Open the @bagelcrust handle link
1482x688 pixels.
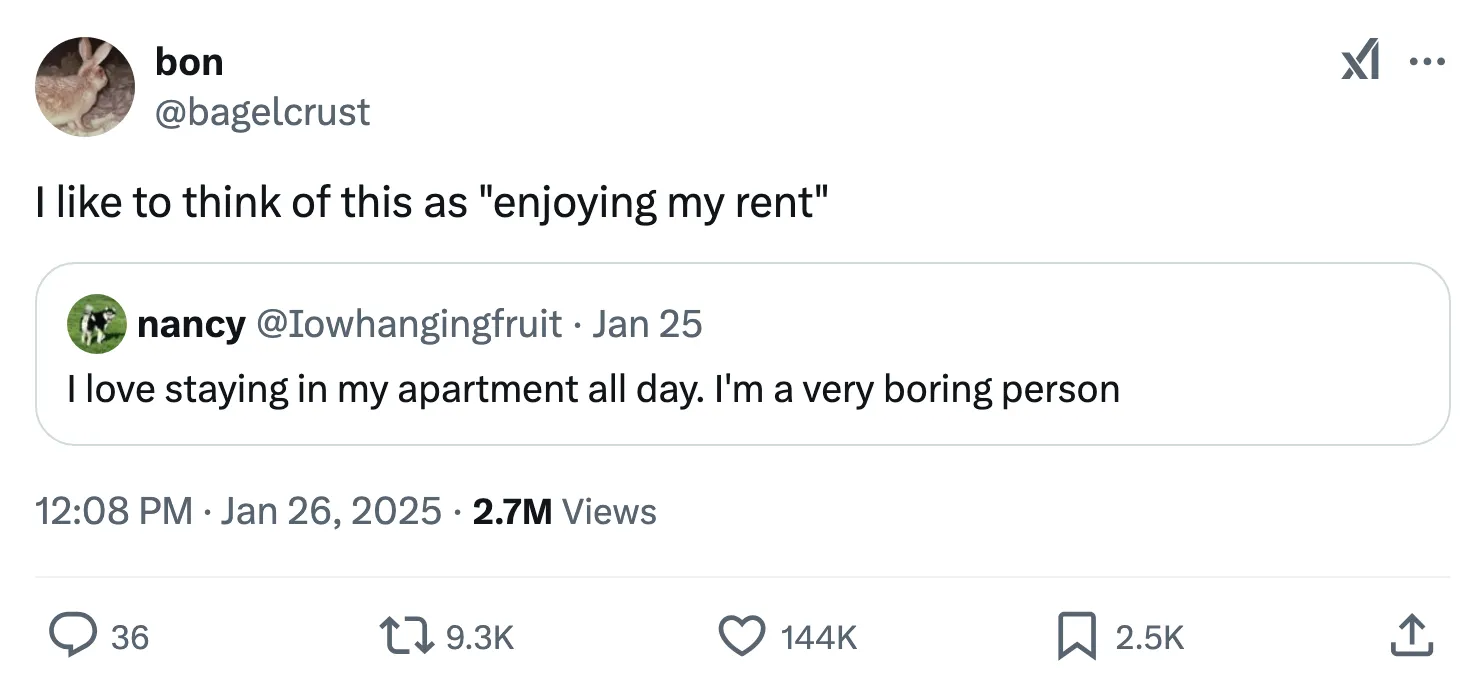pyautogui.click(x=262, y=111)
